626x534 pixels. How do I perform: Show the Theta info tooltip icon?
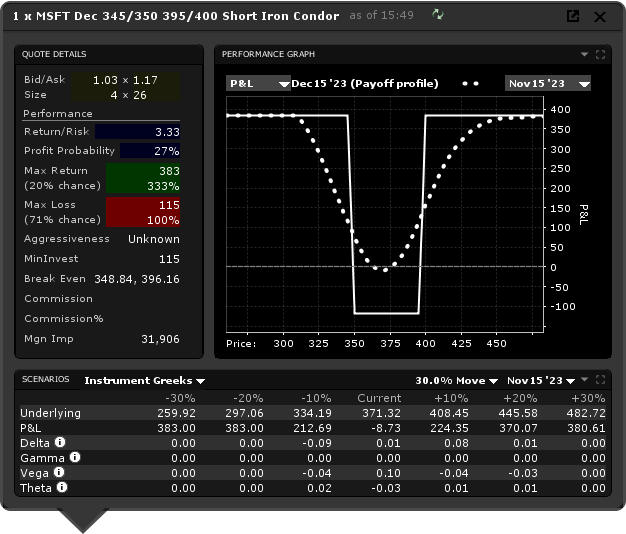pyautogui.click(x=62, y=487)
